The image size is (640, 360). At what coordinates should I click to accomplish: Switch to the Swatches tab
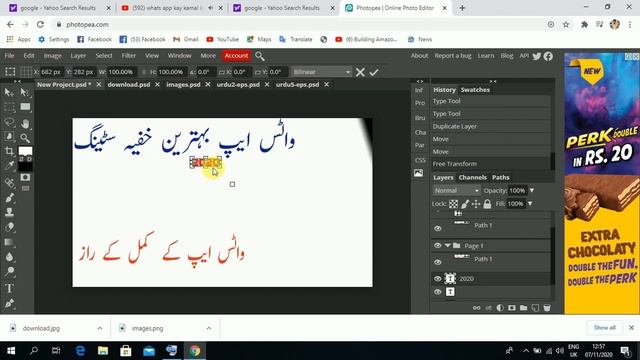pos(475,90)
